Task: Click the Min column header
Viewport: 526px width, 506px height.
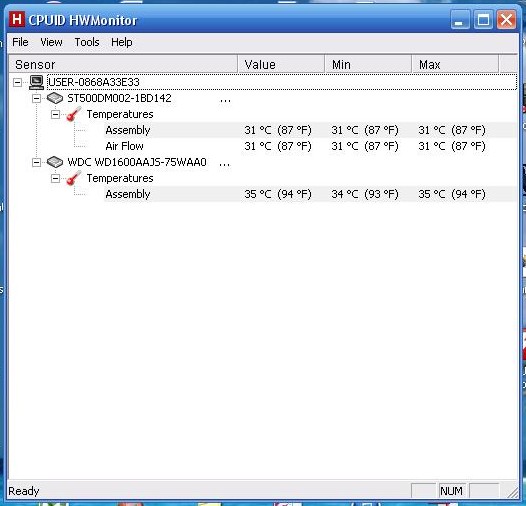Action: click(x=368, y=64)
